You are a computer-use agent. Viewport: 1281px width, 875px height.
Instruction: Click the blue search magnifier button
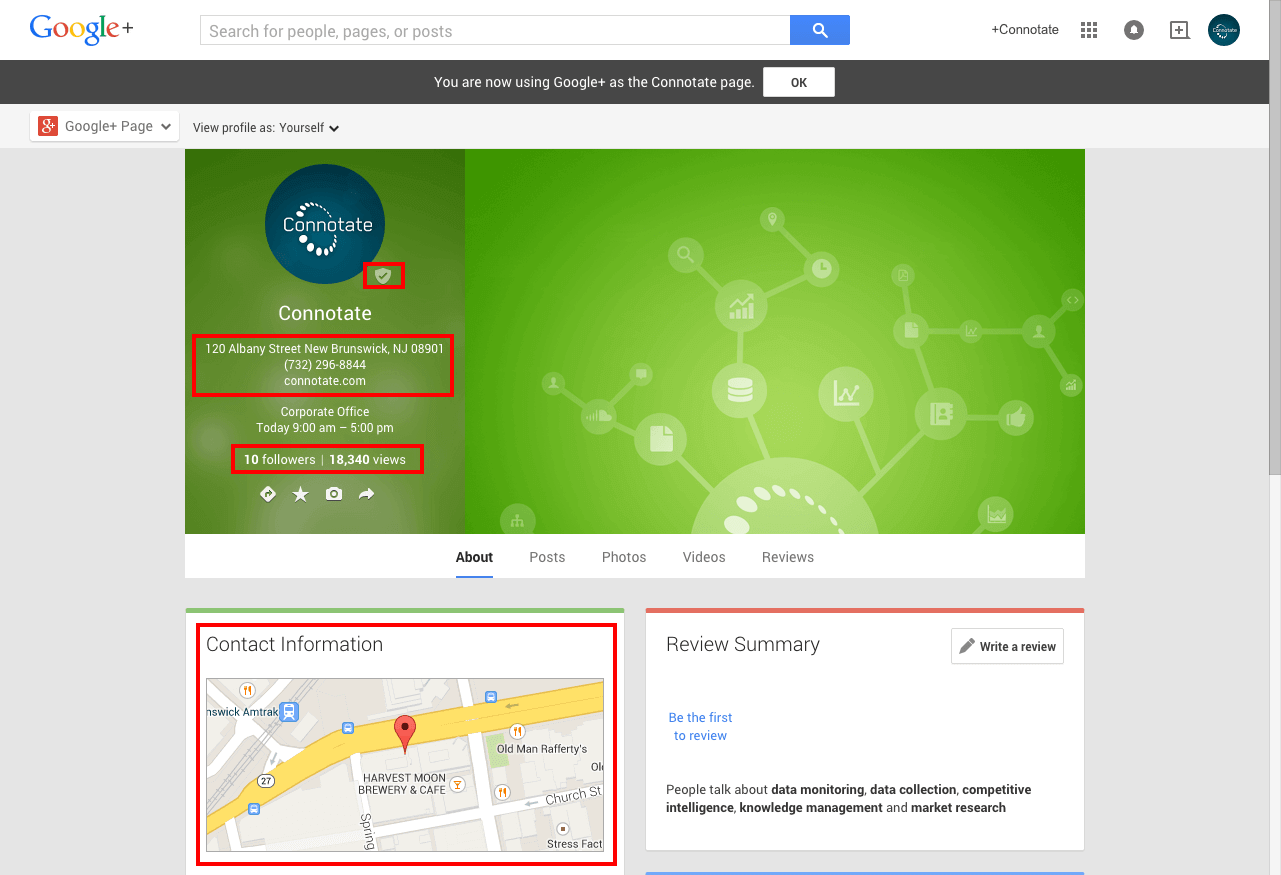click(x=820, y=30)
